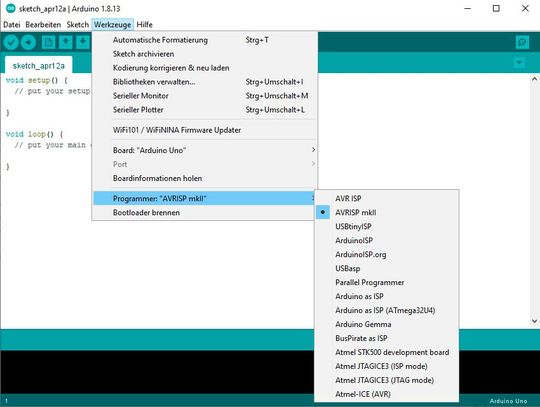Click the void setup() code line
Screen dimensions: 540x407
(x=37, y=80)
